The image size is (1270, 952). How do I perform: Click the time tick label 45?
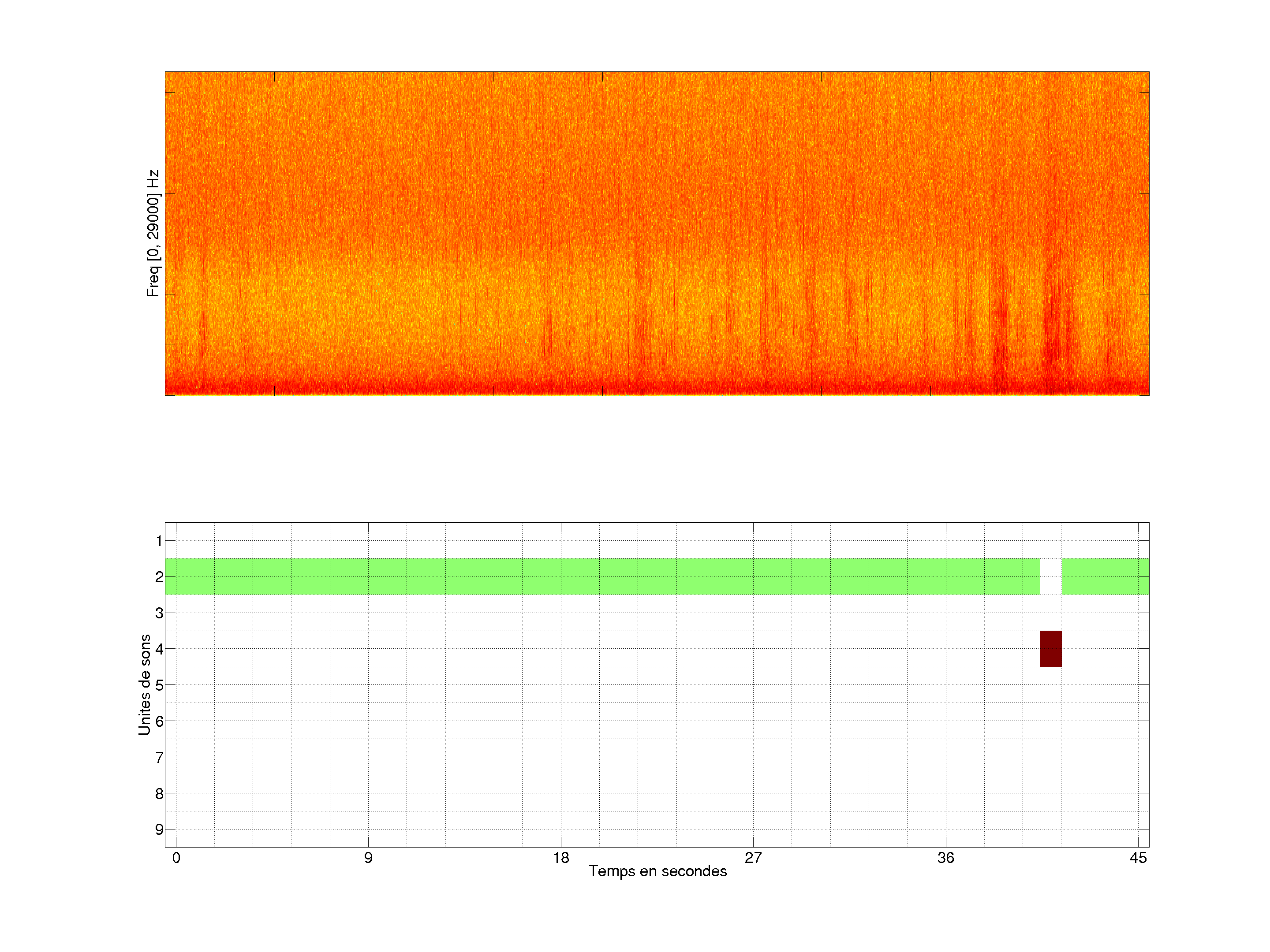[1138, 857]
